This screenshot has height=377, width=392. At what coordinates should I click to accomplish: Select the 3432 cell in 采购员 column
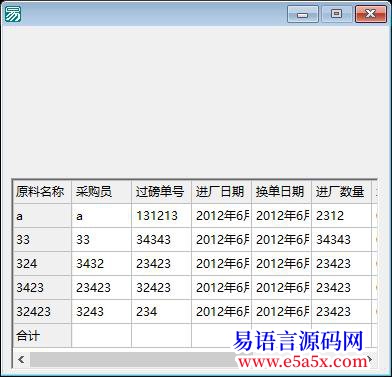click(101, 264)
